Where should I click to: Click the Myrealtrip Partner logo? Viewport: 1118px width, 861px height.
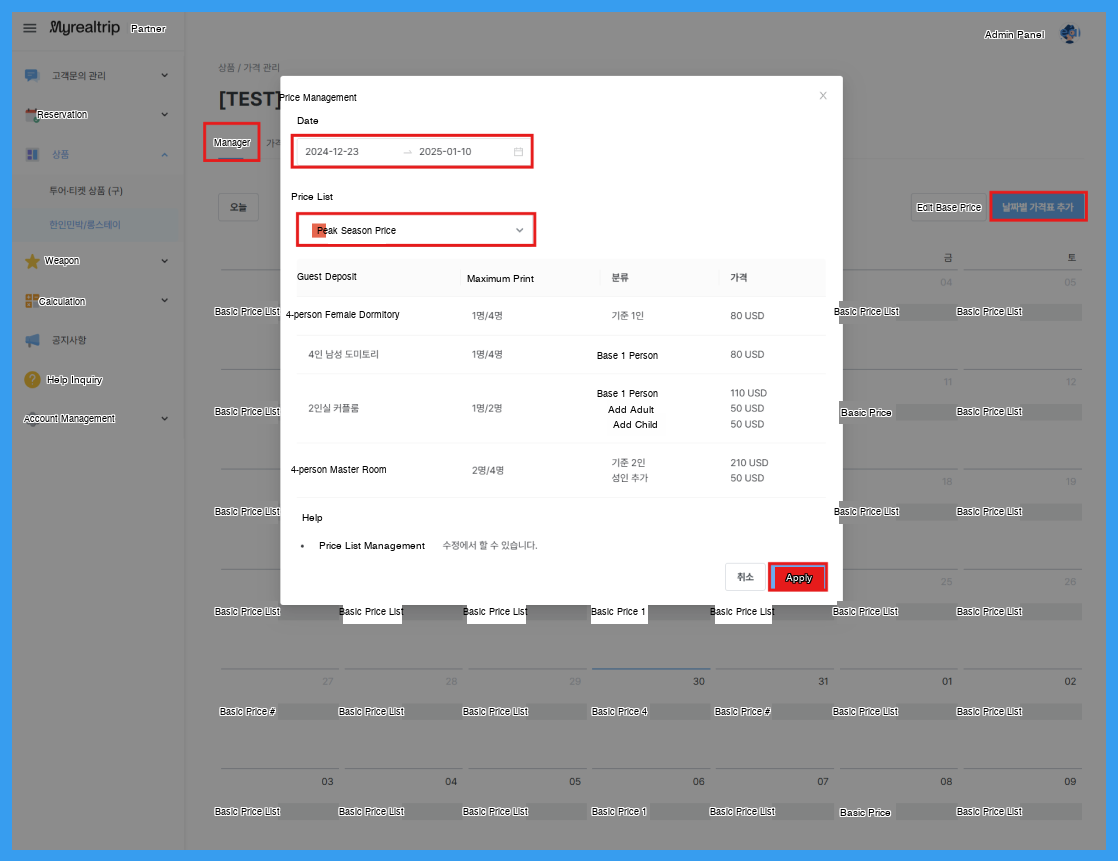click(107, 28)
